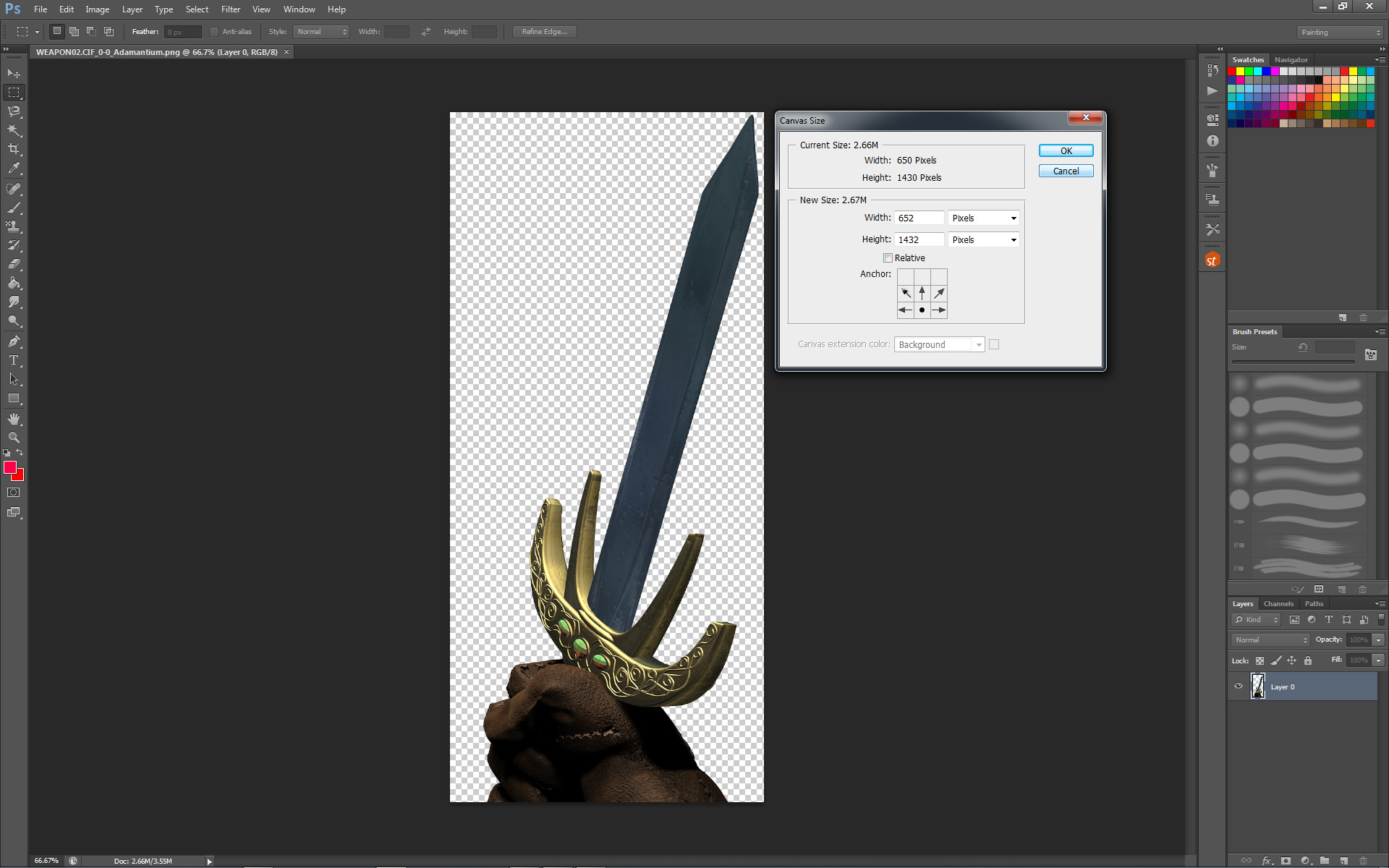Select the Eraser tool
The height and width of the screenshot is (868, 1389).
click(x=14, y=264)
